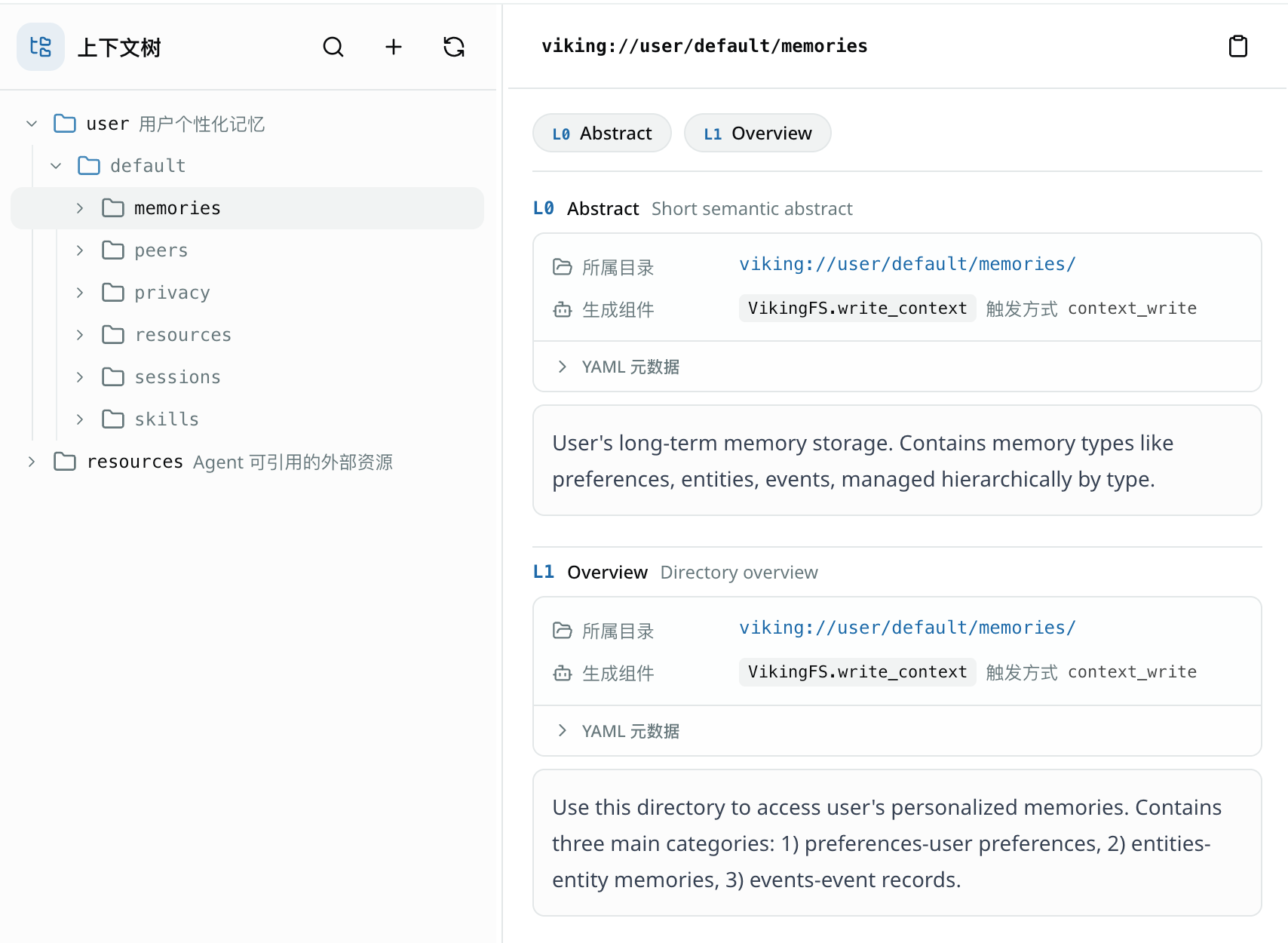Collapse the user 用户个性化记忆 node chevron
1288x943 pixels.
[x=32, y=124]
